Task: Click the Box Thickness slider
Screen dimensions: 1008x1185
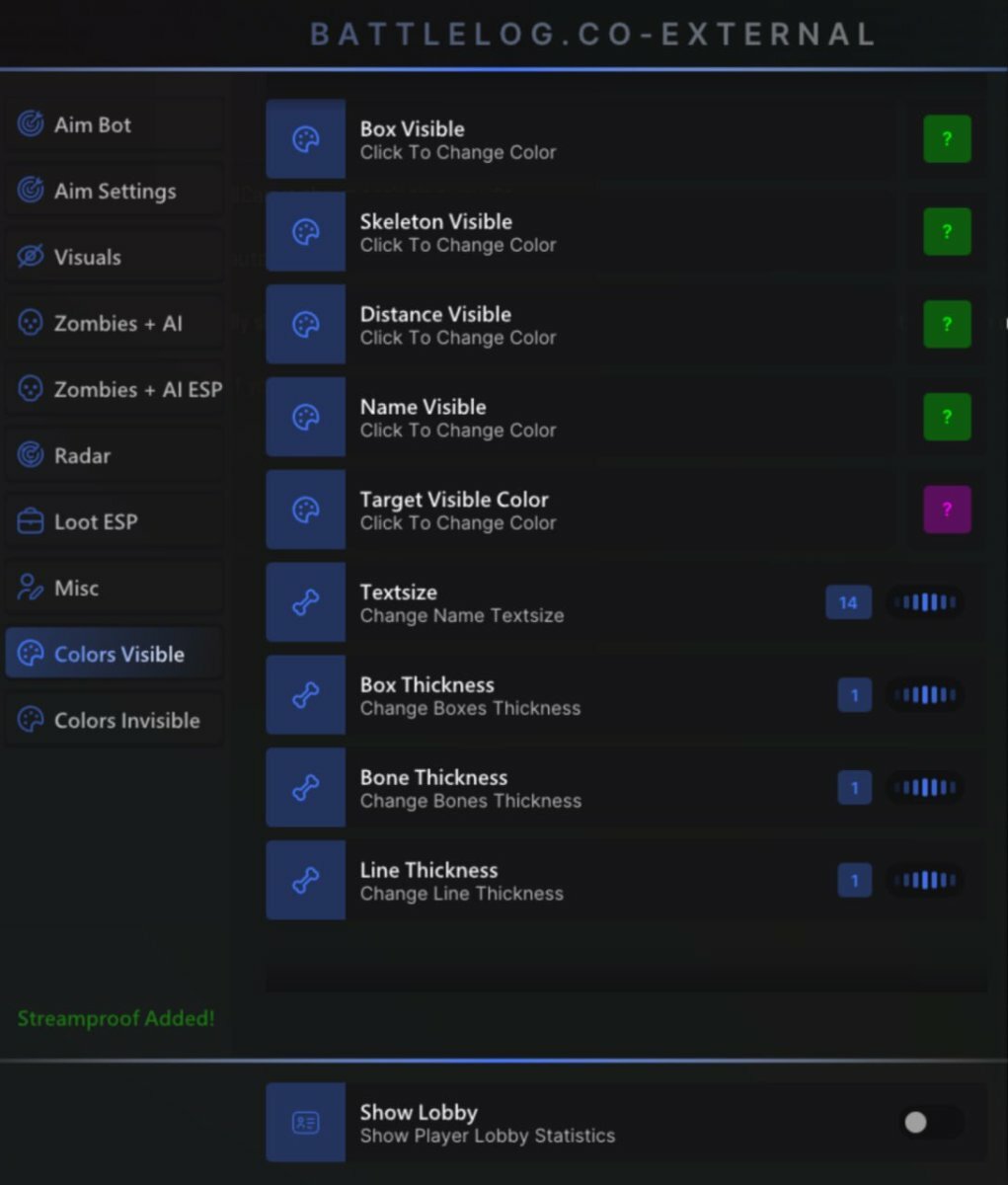Action: point(925,695)
